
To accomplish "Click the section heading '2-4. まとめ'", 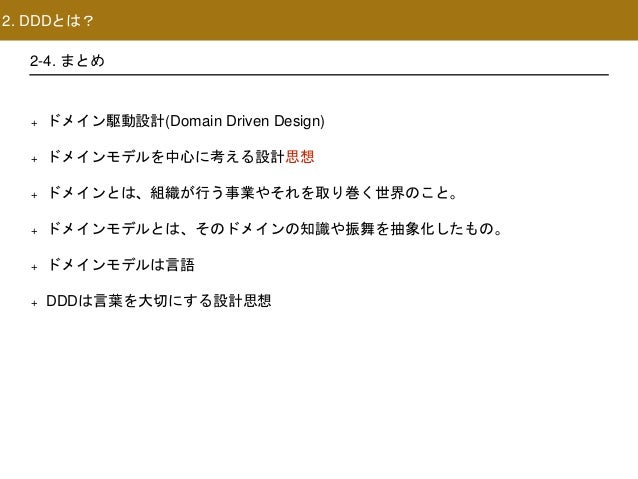I will pos(67,61).
